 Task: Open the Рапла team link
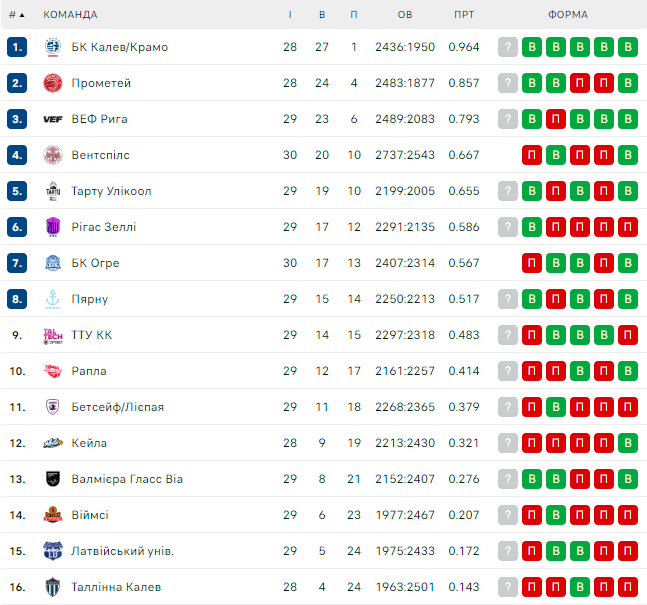[x=89, y=371]
